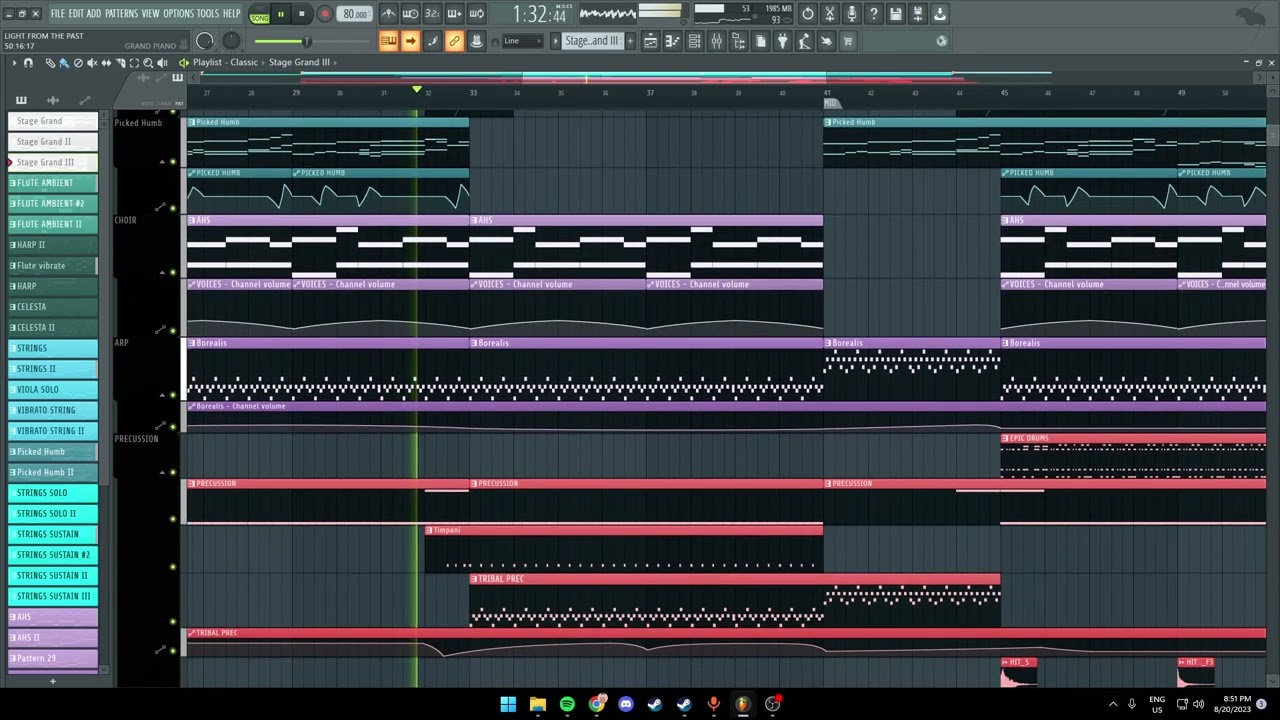Open Spotify from the Windows taskbar

pos(567,704)
